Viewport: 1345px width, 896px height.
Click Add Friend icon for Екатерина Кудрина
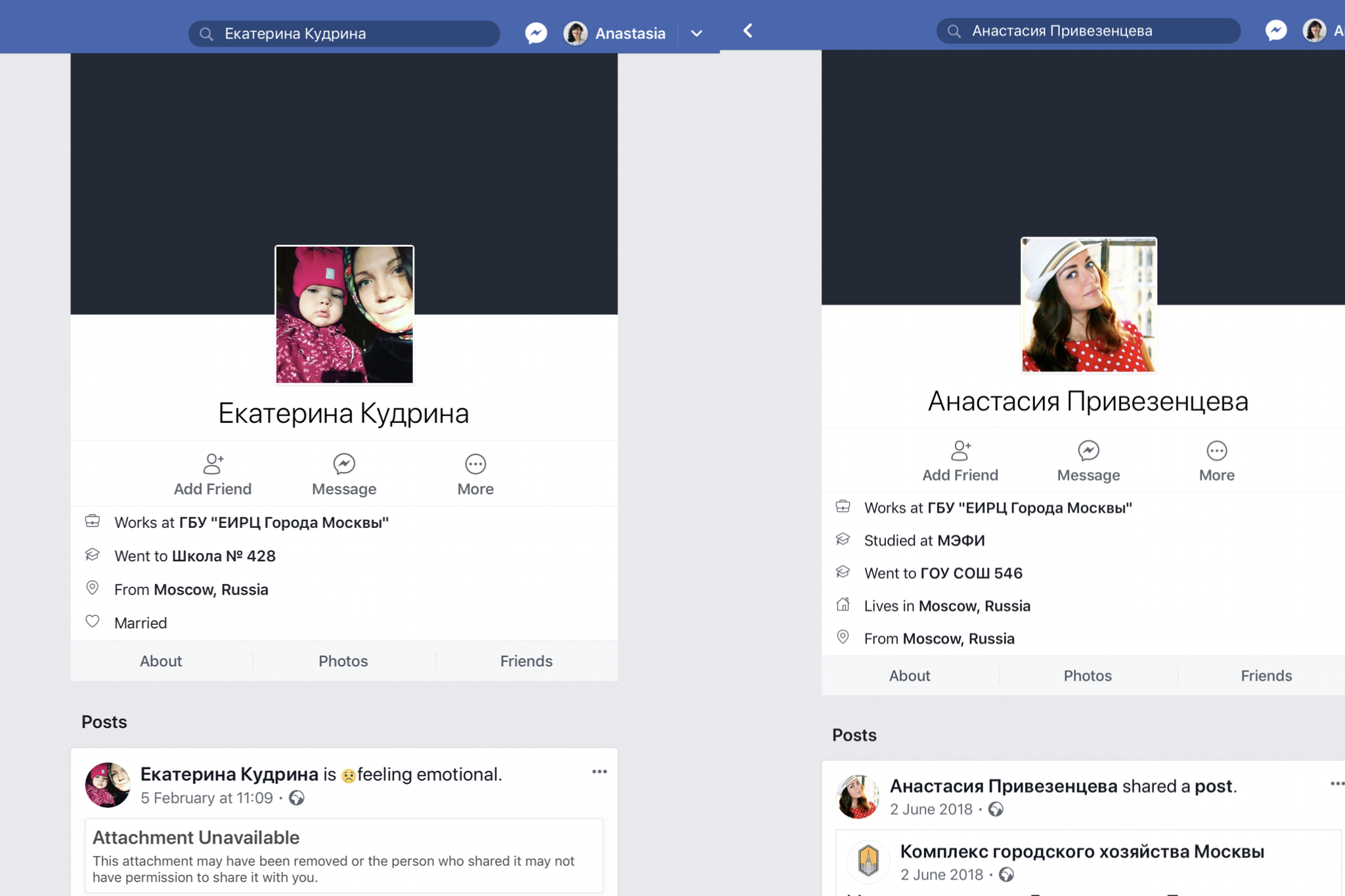(213, 464)
